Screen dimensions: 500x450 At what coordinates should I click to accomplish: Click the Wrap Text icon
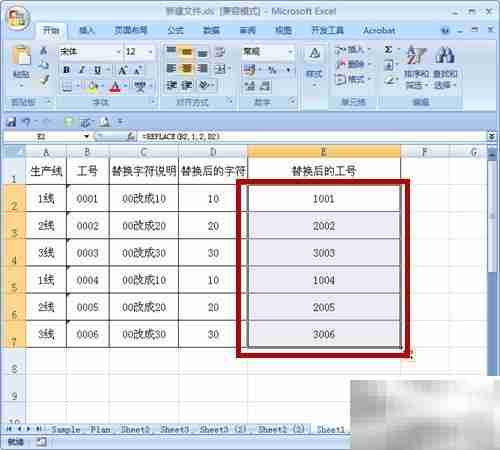pos(220,52)
